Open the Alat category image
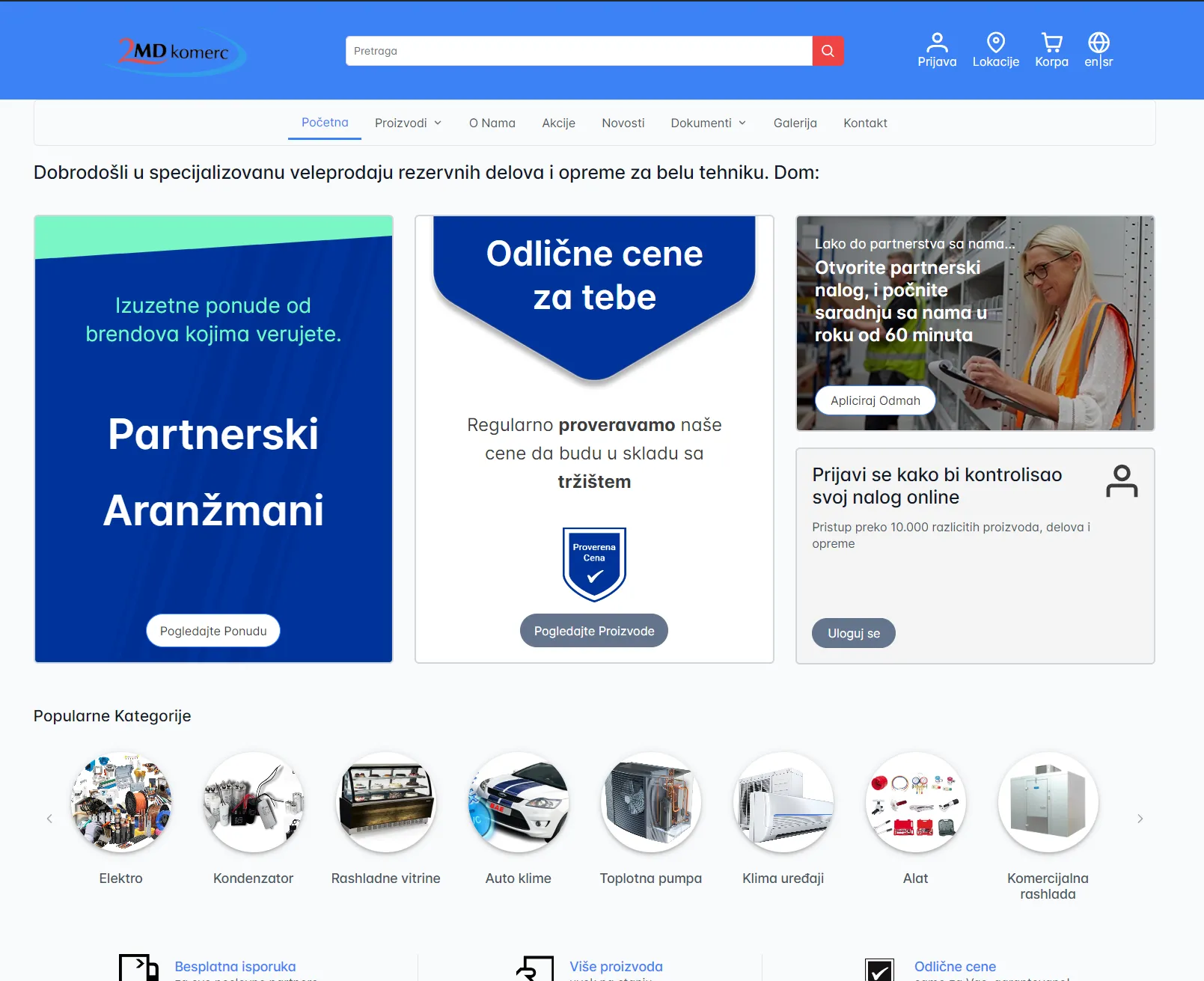1204x981 pixels. point(916,802)
